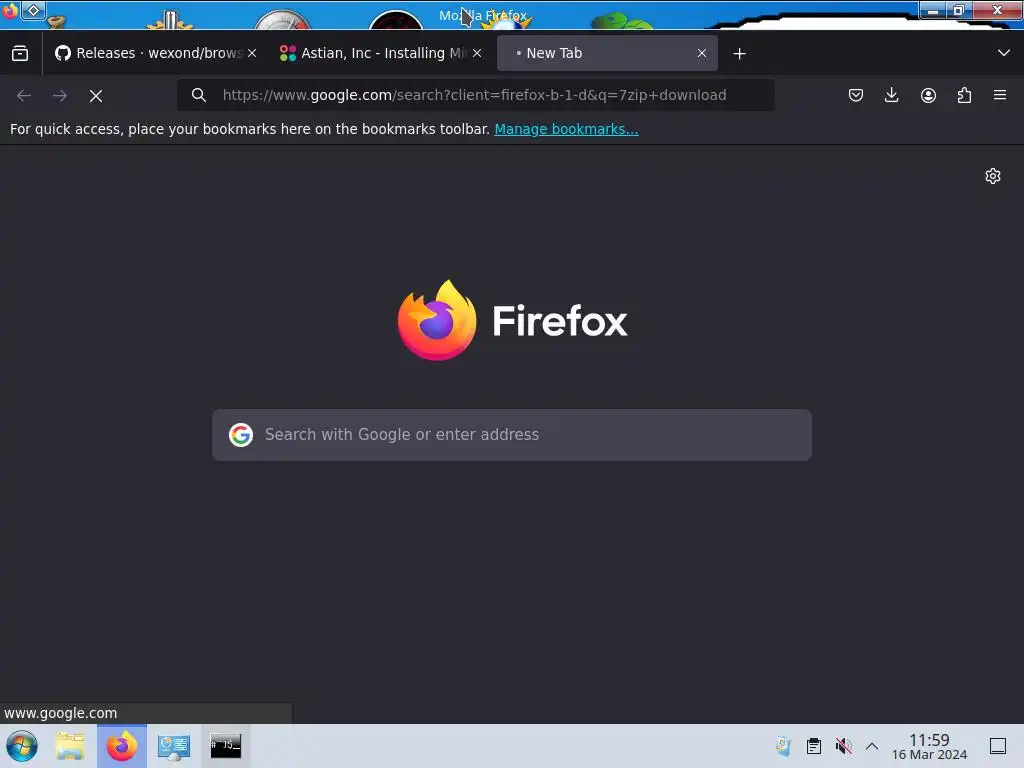
Task: Open the clipboard tray icon
Action: 814,746
